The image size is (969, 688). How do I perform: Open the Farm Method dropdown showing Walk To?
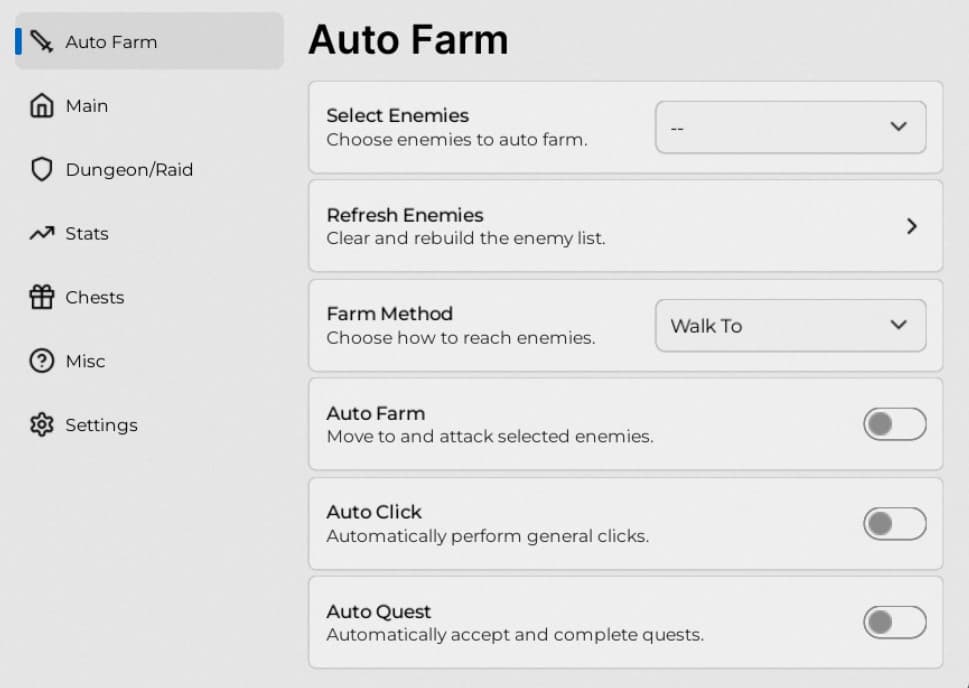tap(790, 326)
